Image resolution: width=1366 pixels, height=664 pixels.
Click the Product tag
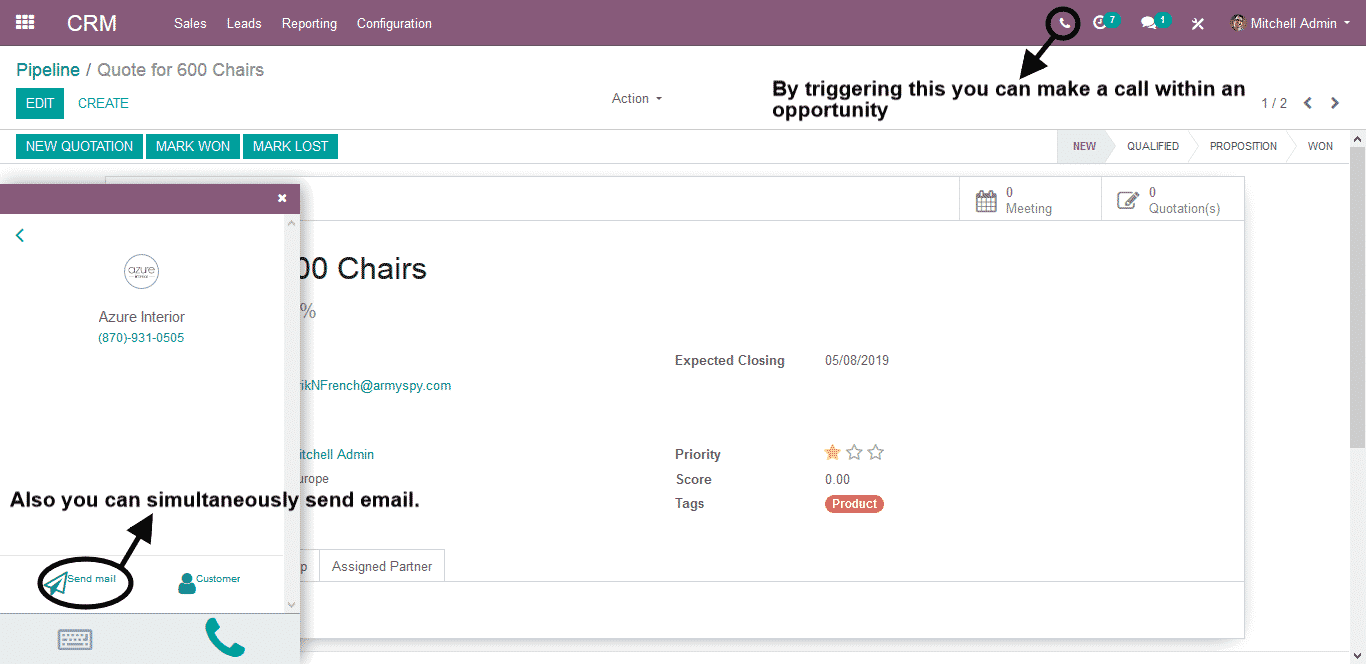tap(854, 504)
